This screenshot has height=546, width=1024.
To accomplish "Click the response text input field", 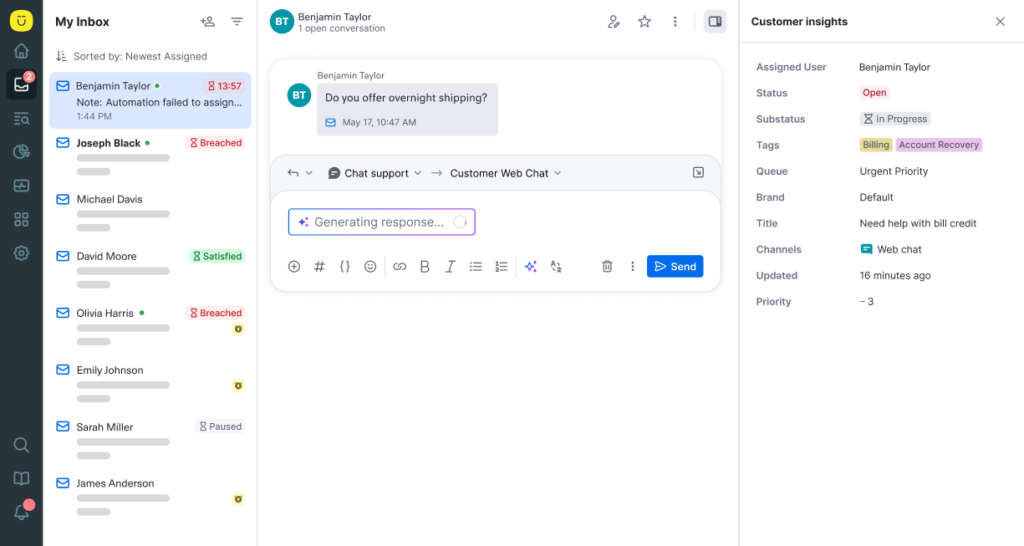I will point(381,222).
